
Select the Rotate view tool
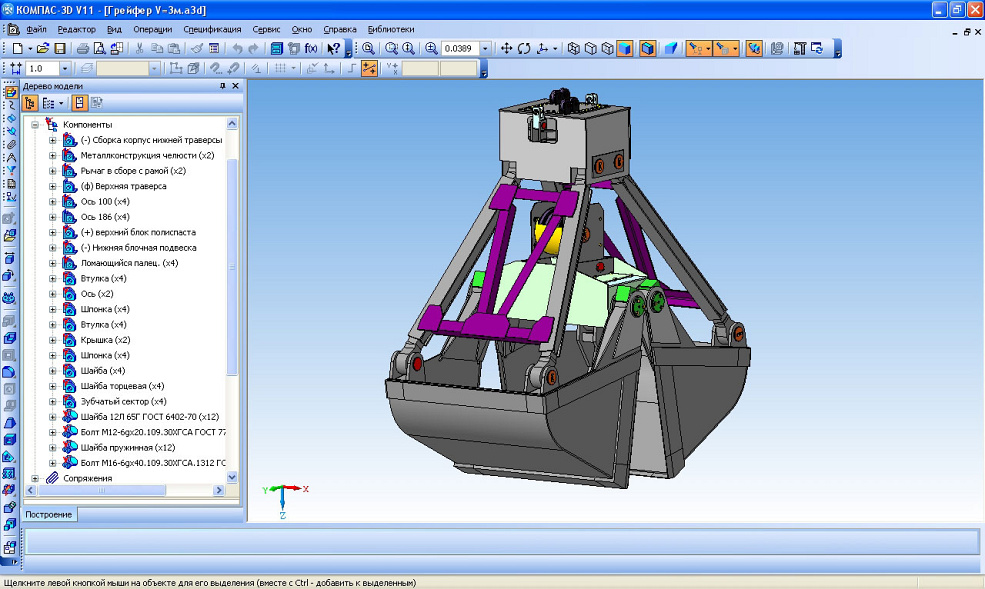(524, 48)
